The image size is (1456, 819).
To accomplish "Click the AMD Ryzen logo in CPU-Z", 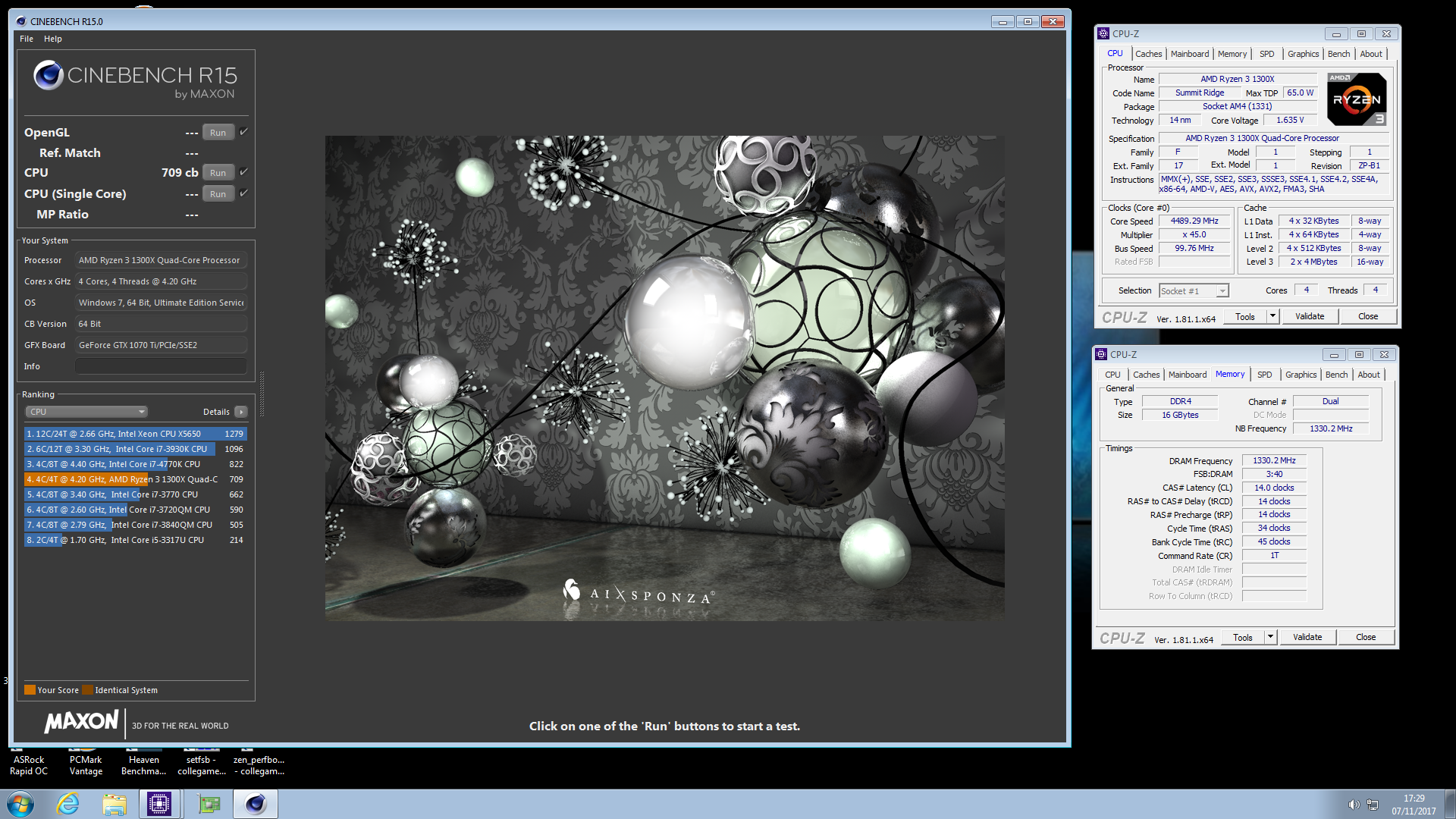I will coord(1357,99).
